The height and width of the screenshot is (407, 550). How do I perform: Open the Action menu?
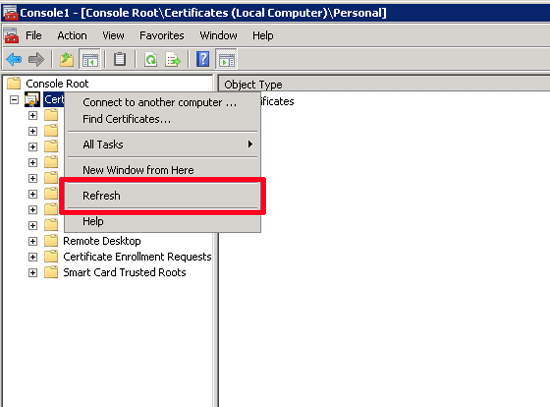pos(72,35)
